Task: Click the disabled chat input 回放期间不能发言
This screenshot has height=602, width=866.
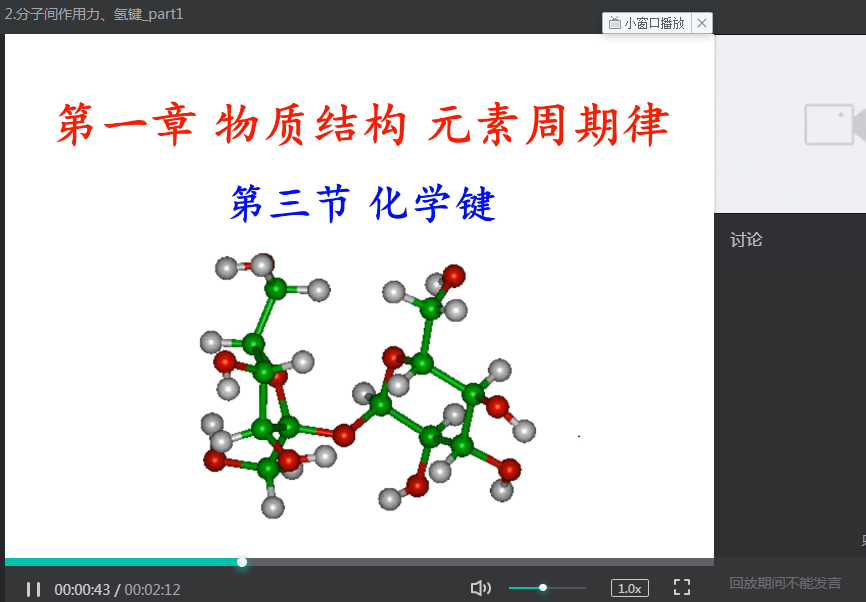Action: 785,583
